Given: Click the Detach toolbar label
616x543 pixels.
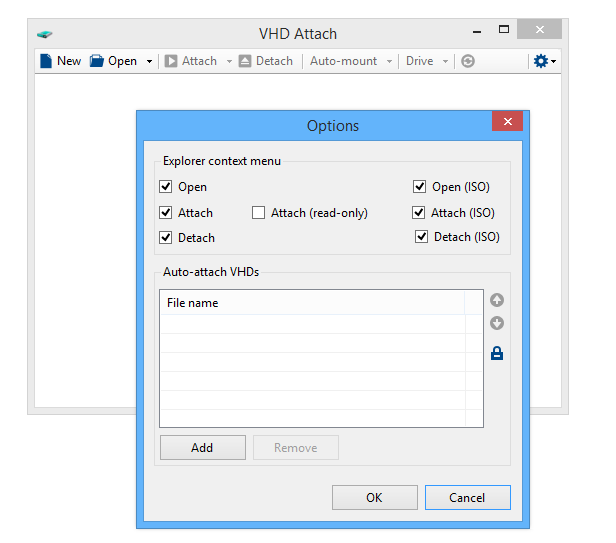Looking at the screenshot, I should click(x=274, y=61).
